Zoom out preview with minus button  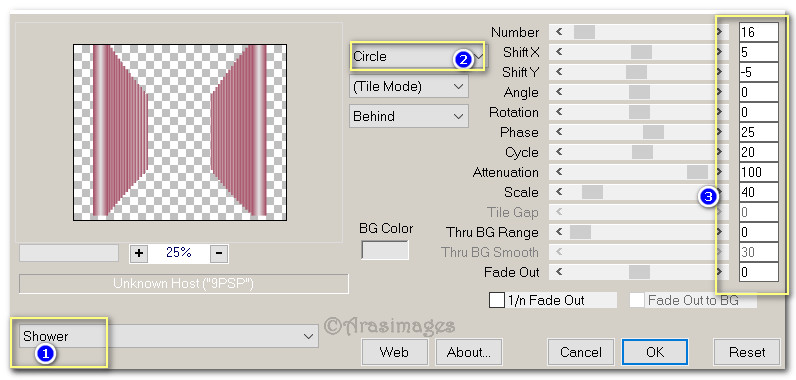[x=218, y=253]
